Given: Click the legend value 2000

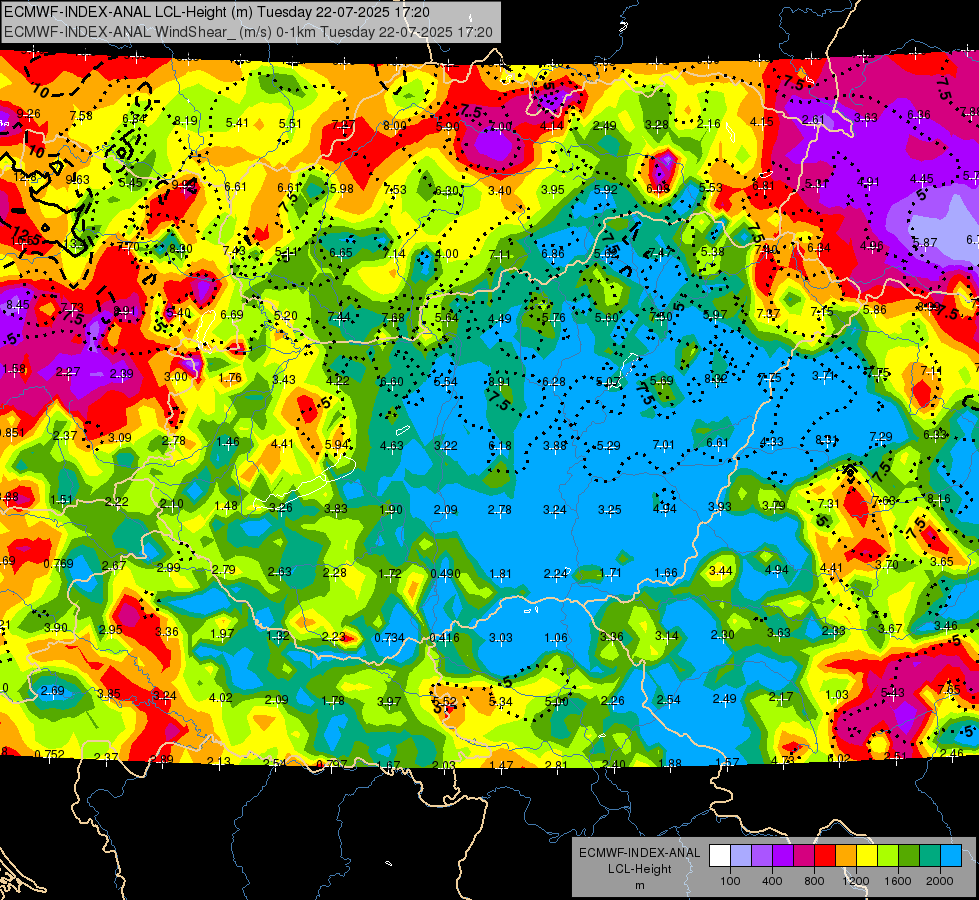Looking at the screenshot, I should point(940,881).
